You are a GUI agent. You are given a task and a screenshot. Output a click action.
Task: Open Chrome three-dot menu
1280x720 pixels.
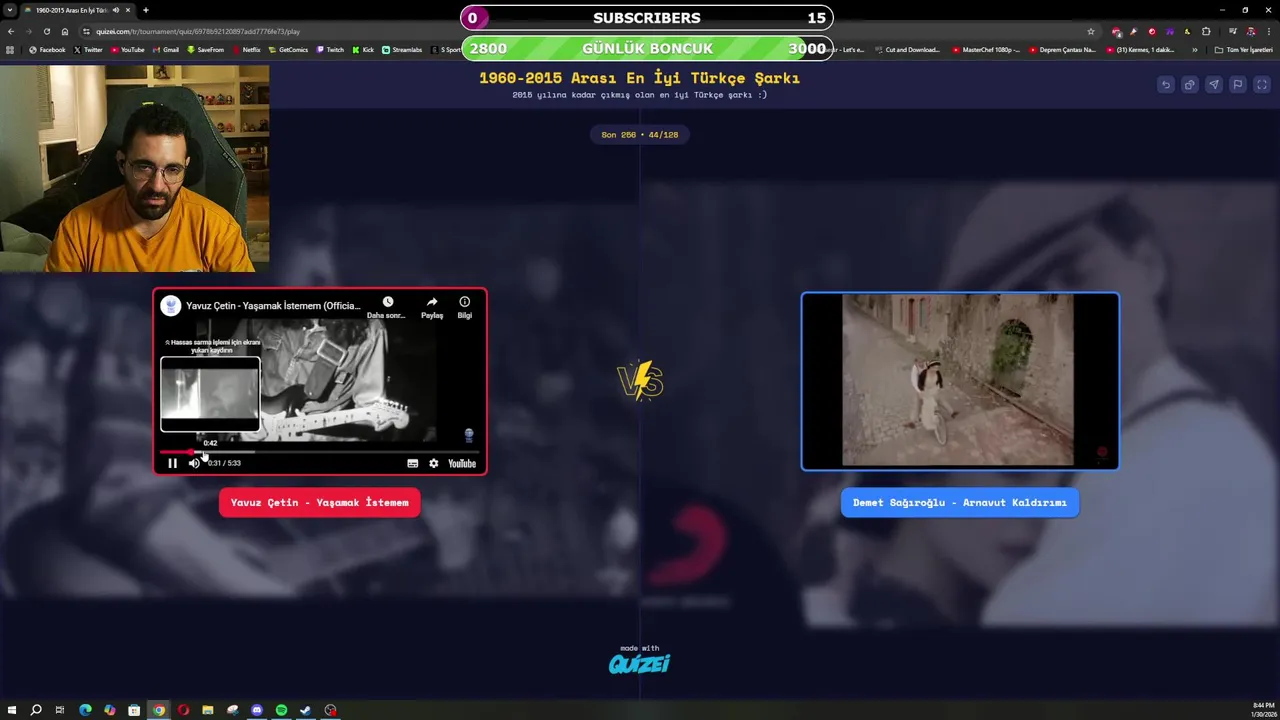(1268, 31)
